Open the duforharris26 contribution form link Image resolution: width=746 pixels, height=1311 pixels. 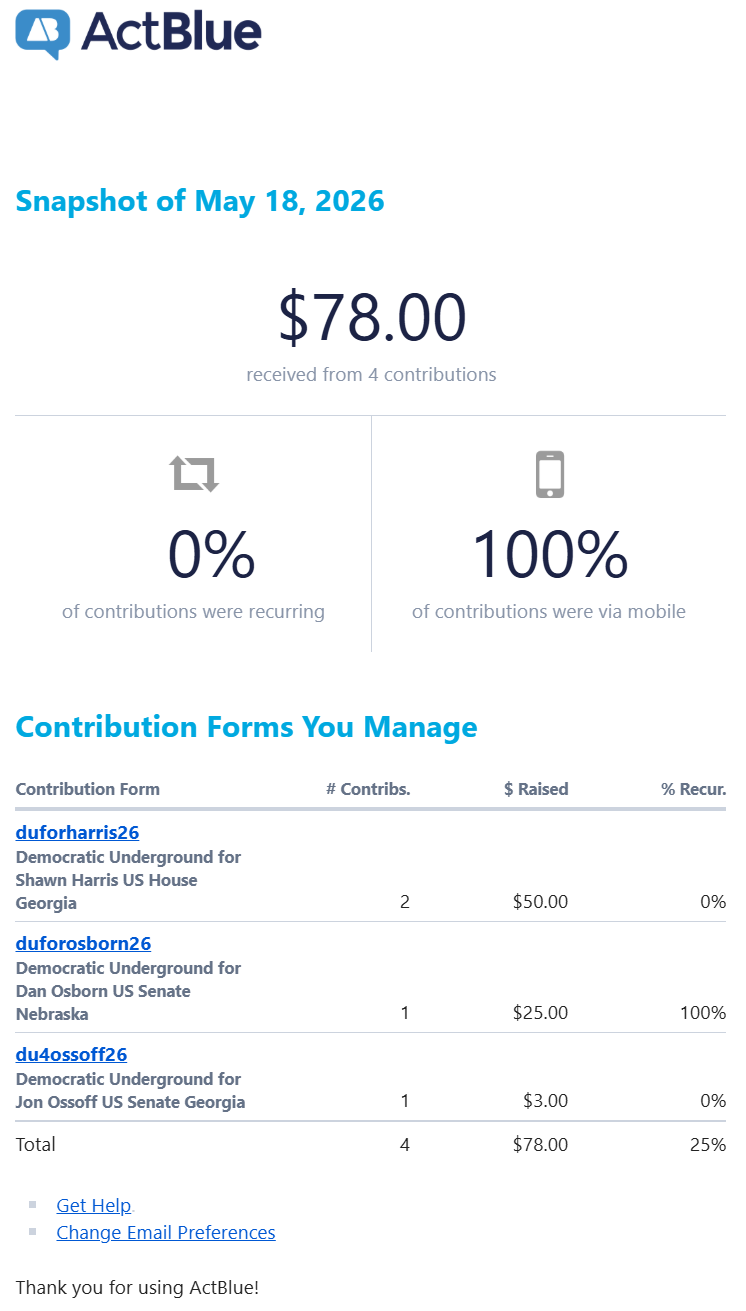(x=77, y=832)
